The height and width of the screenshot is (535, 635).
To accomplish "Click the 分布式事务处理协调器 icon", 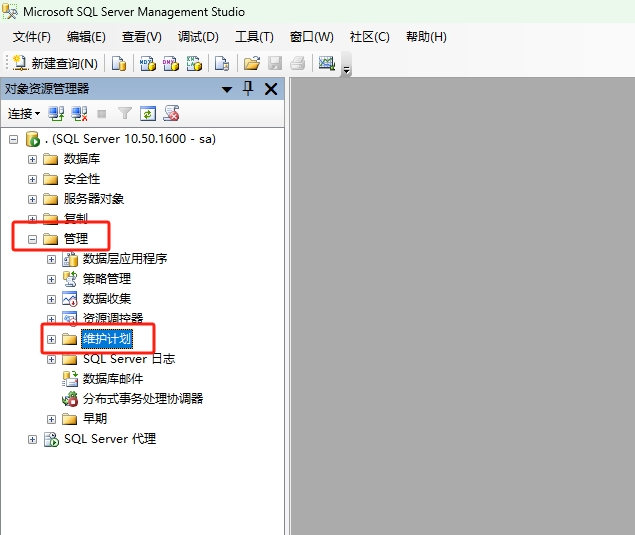I will click(x=70, y=399).
